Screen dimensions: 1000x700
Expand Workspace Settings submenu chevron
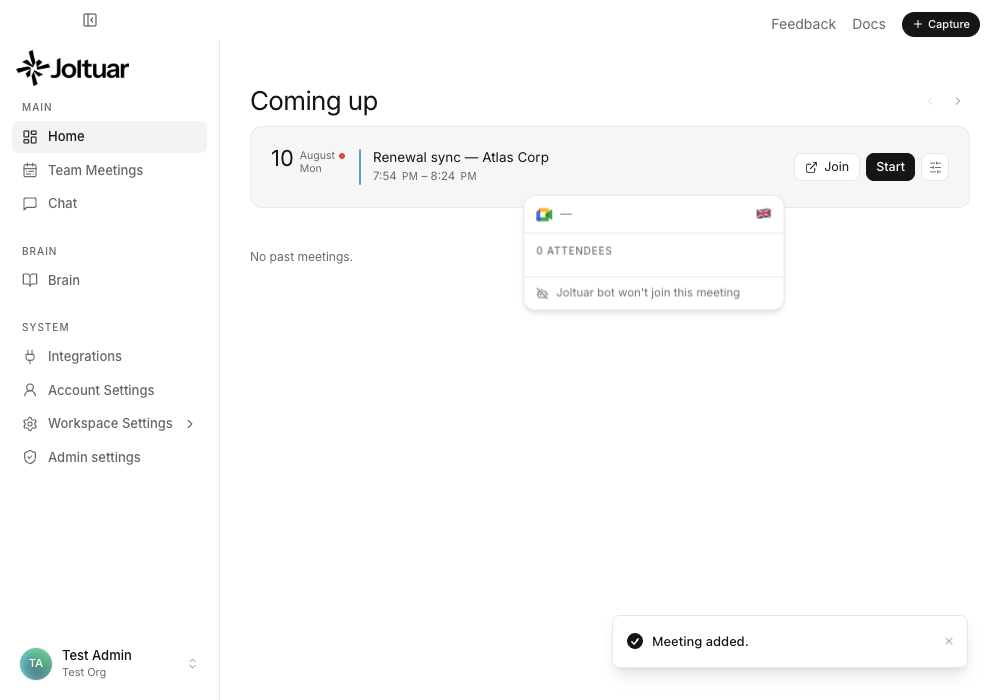(190, 424)
